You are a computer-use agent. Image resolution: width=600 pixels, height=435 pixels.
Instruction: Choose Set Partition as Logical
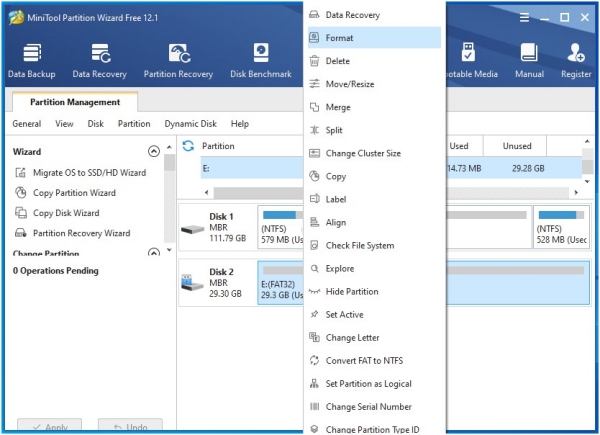(374, 383)
